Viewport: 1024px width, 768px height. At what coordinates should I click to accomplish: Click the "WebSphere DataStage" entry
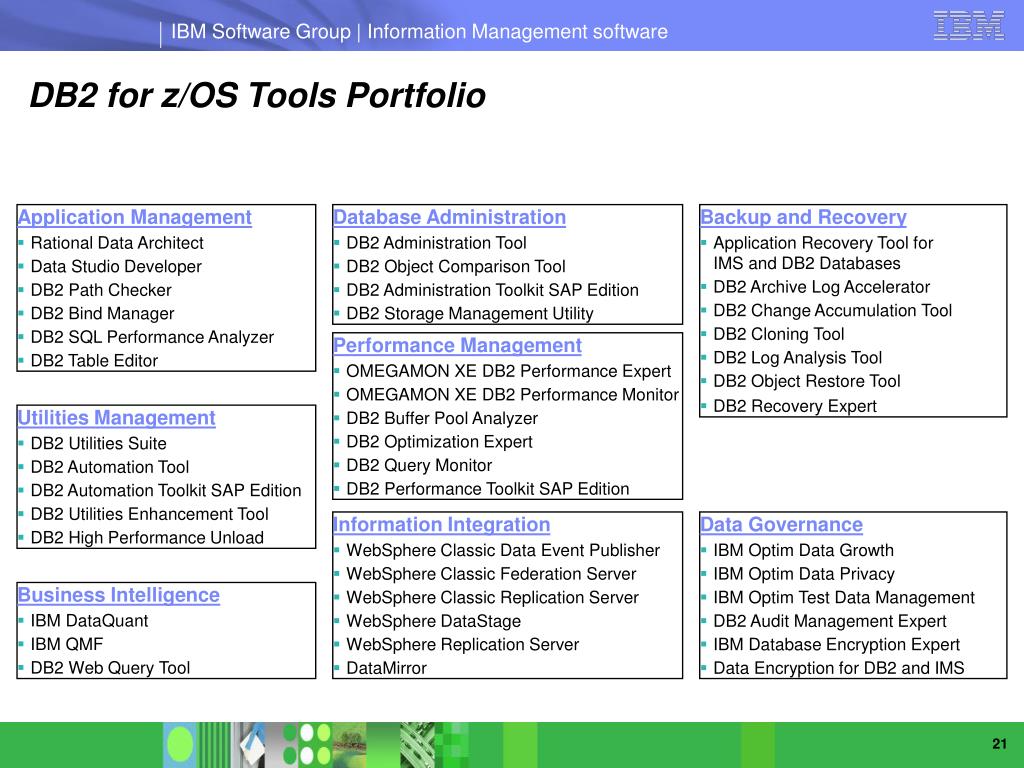pos(434,621)
